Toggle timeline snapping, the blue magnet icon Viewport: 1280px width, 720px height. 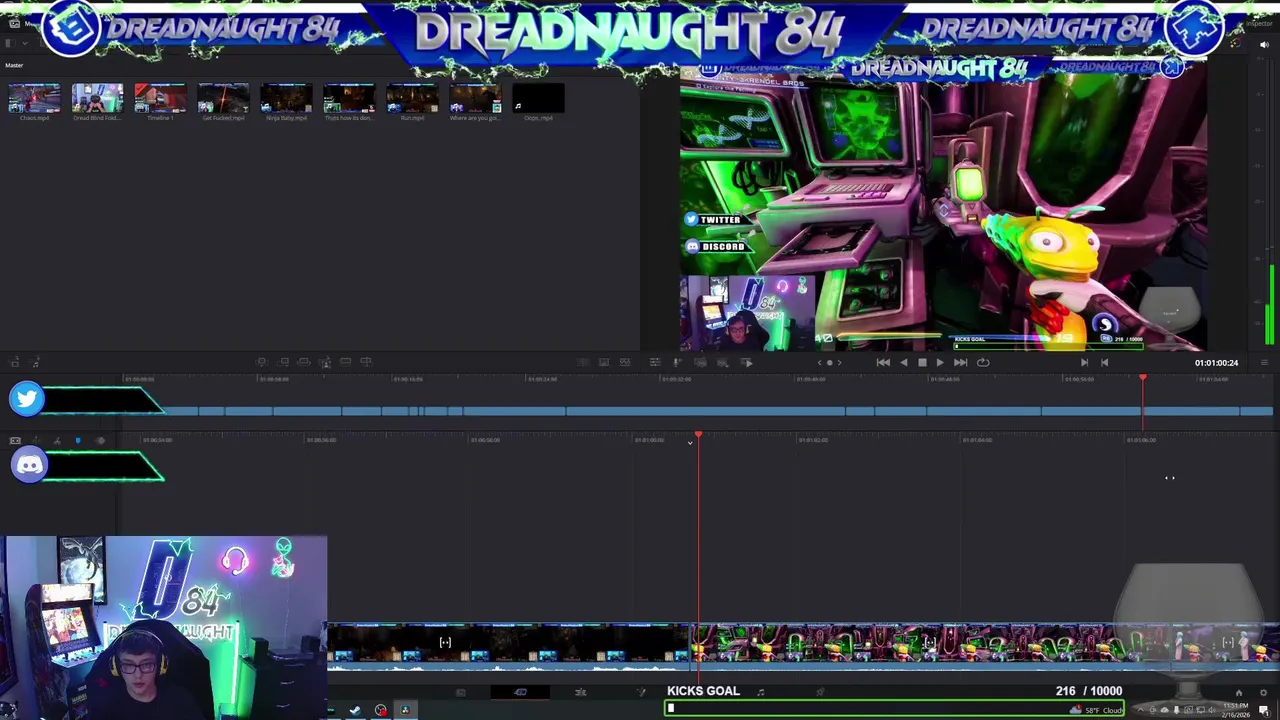click(x=78, y=441)
